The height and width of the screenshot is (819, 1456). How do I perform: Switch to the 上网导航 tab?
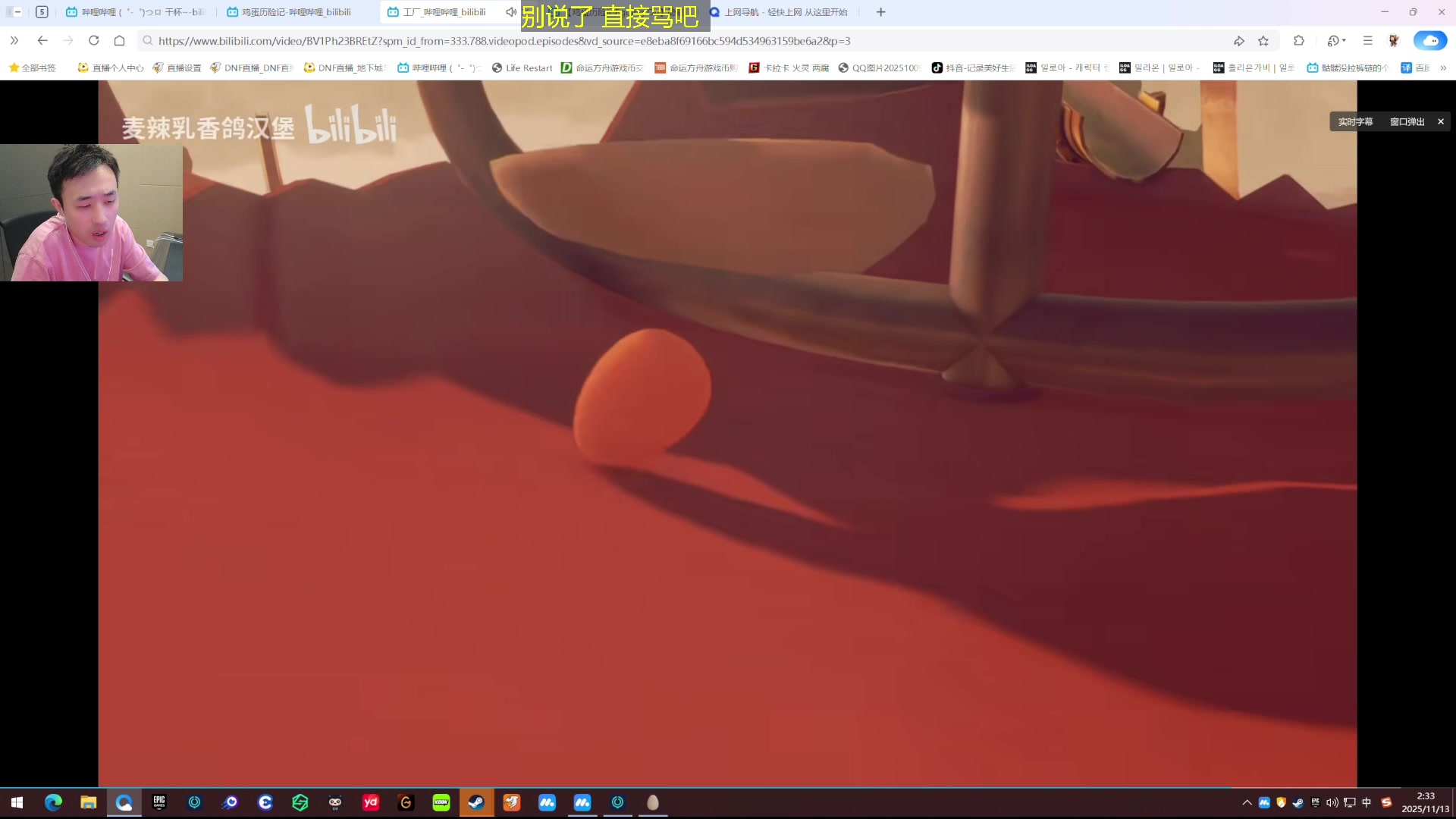(x=785, y=12)
